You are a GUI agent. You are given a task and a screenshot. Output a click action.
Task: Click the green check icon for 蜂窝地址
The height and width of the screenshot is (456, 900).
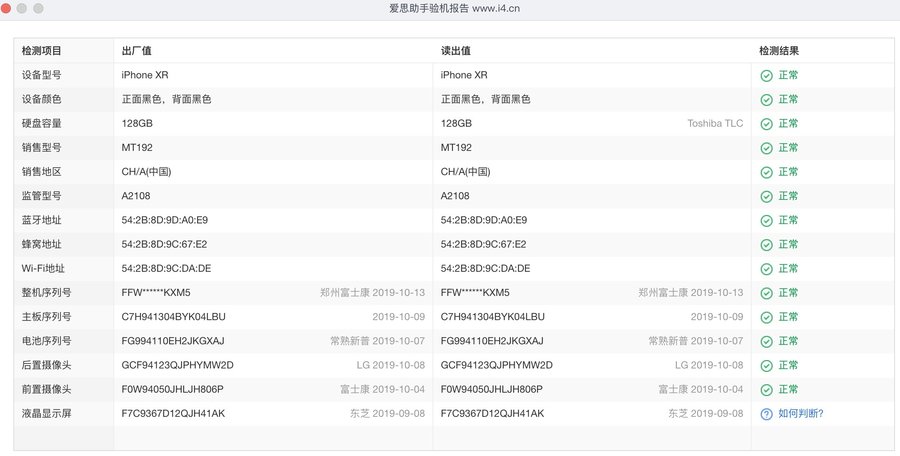(766, 245)
